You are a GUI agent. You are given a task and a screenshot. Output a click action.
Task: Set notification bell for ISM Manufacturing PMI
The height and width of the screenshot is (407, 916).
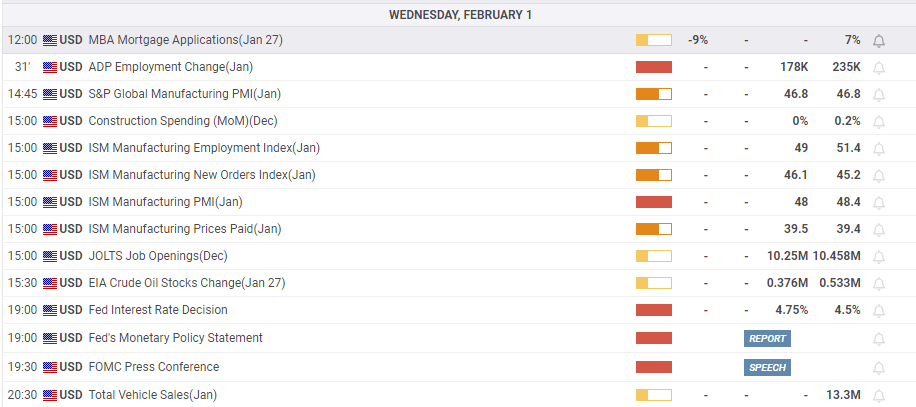pyautogui.click(x=879, y=202)
